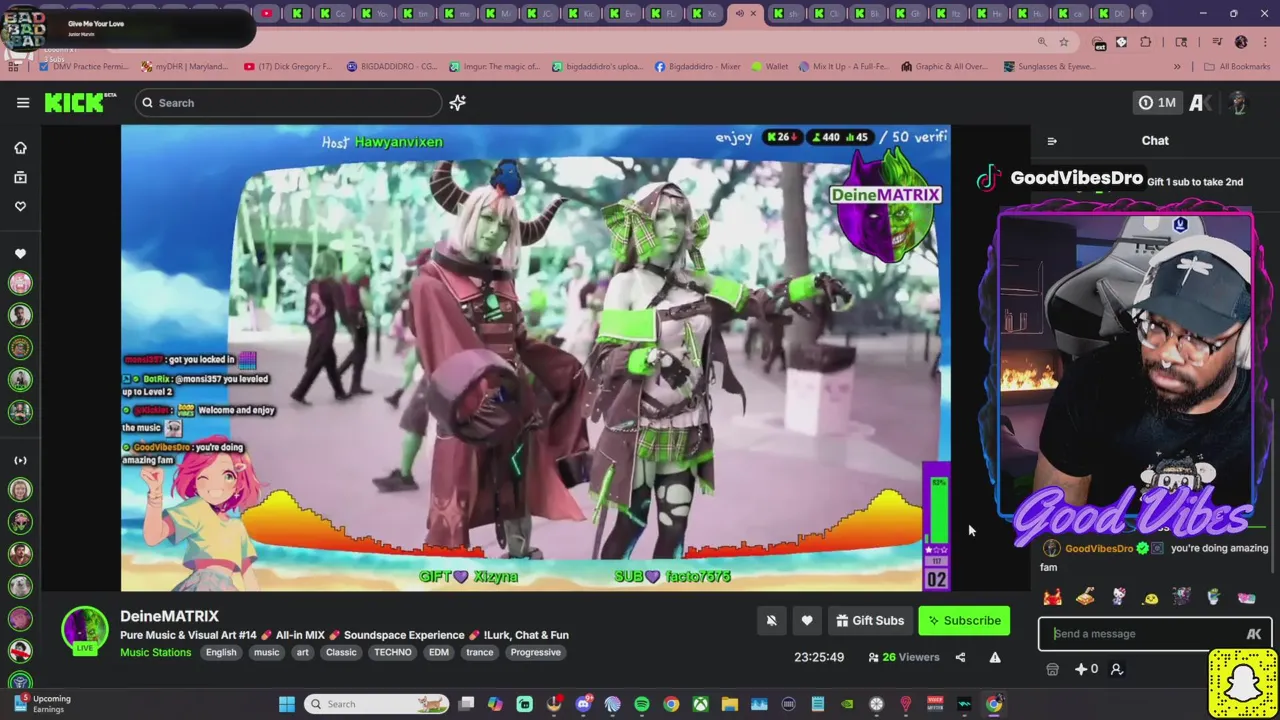Open Upcoming Earnings widget

point(40,704)
